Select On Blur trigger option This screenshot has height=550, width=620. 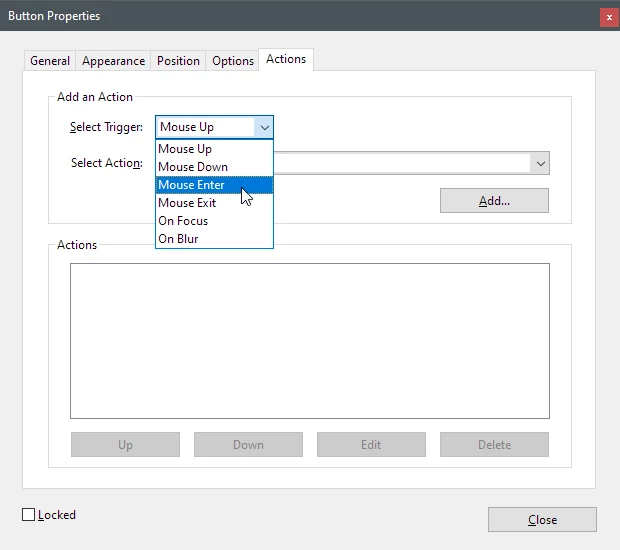[x=214, y=239]
